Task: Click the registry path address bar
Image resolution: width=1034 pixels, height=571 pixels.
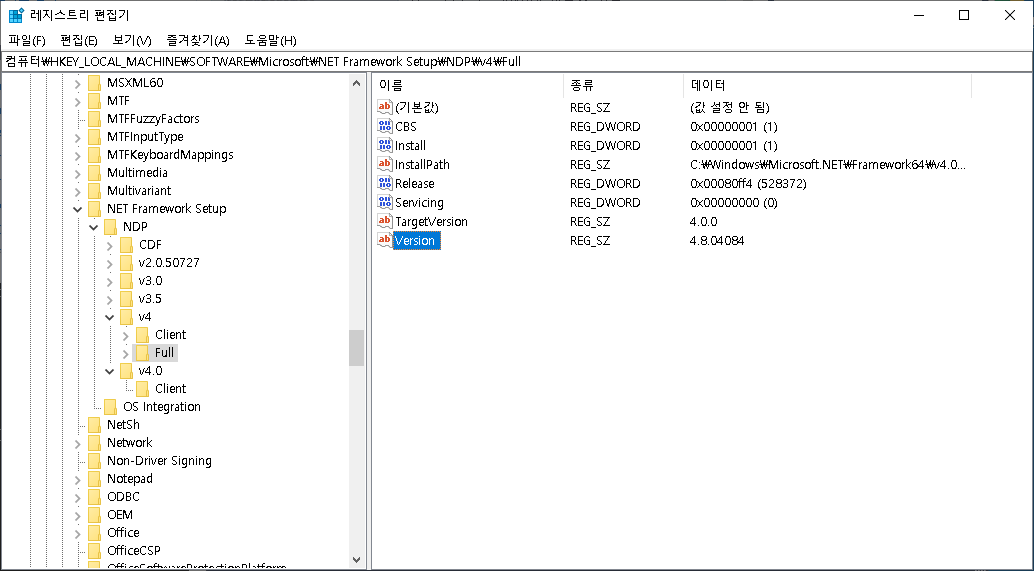Action: tap(517, 61)
